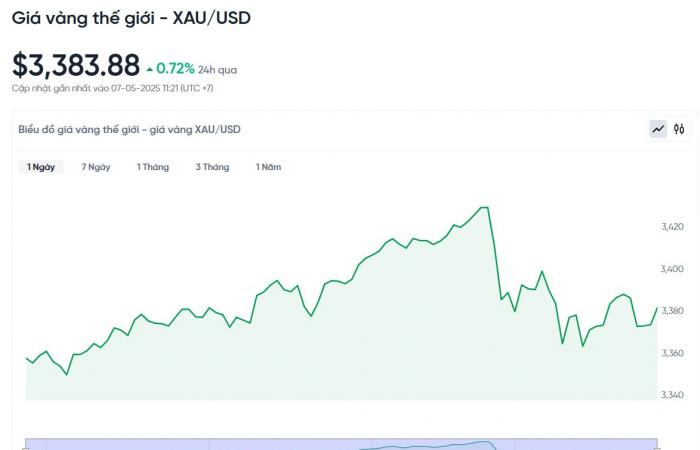700x450 pixels.
Task: Switch to line chart view icon
Action: 658,129
